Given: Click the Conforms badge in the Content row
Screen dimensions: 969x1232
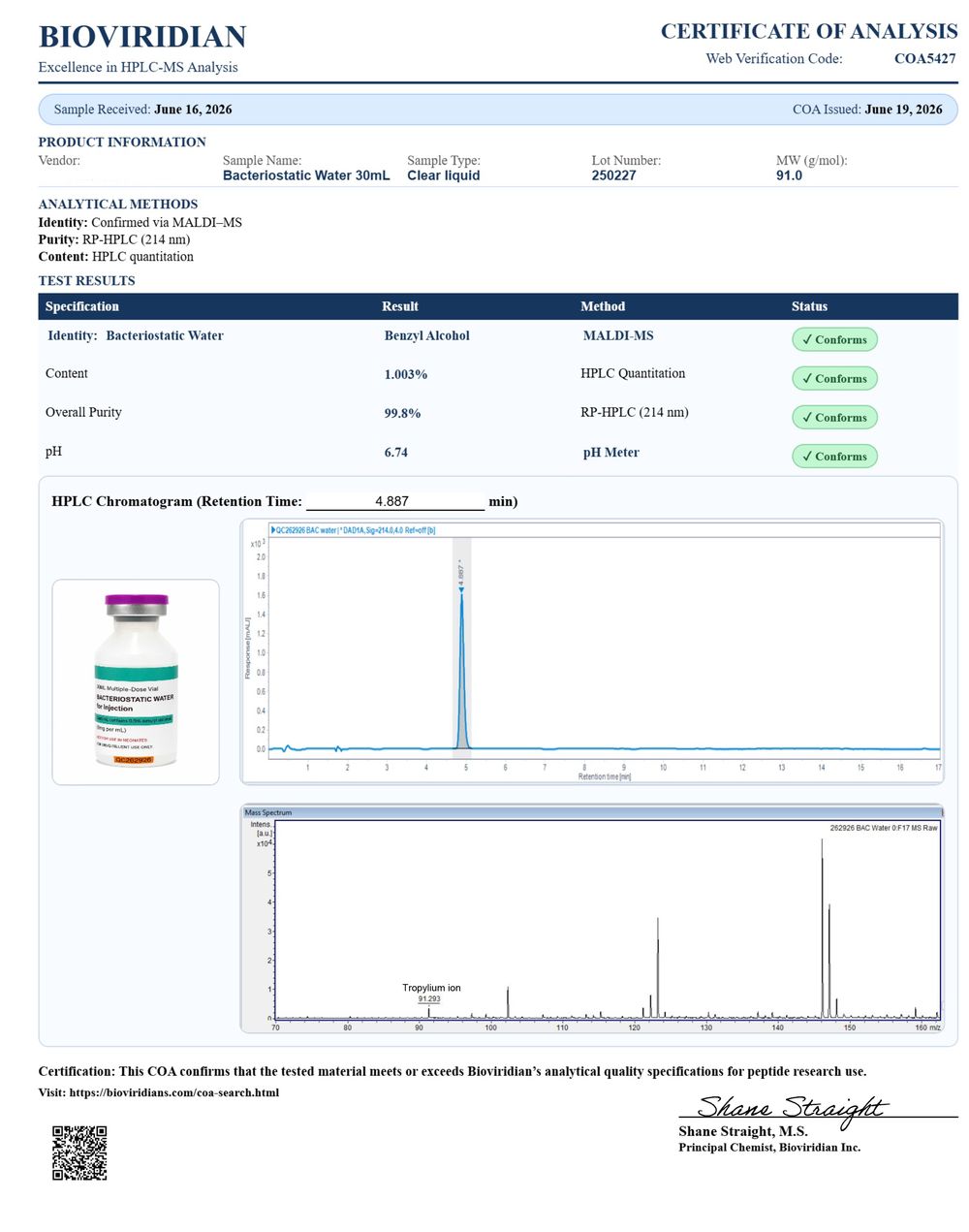Looking at the screenshot, I should (x=834, y=378).
